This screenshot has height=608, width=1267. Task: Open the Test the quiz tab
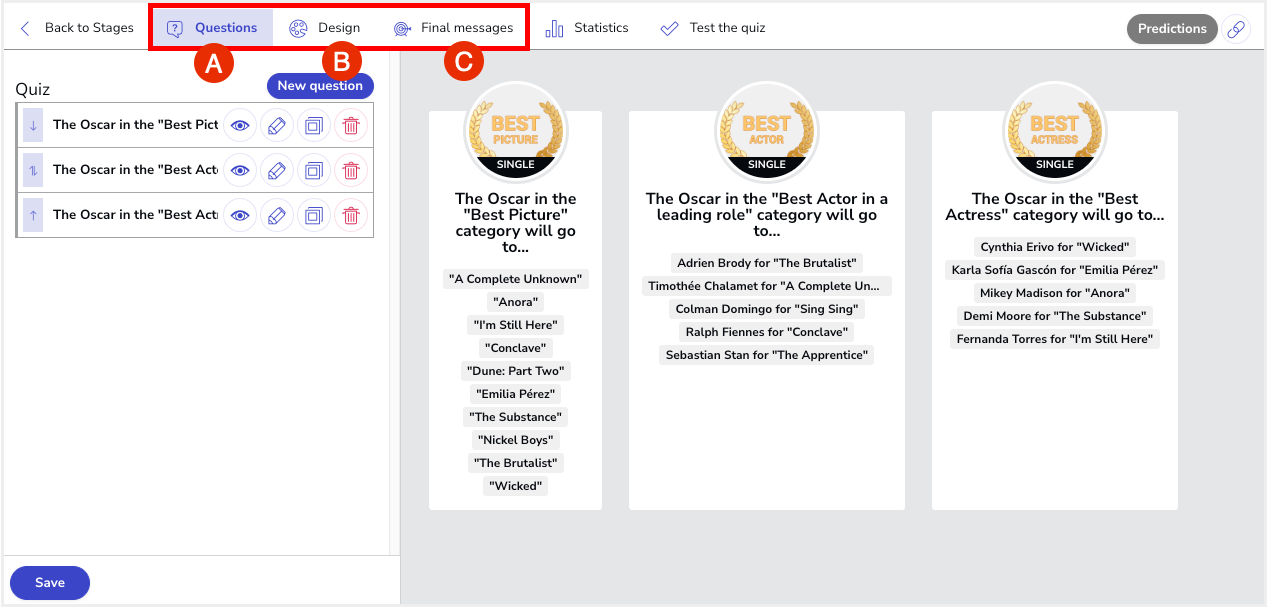(713, 28)
